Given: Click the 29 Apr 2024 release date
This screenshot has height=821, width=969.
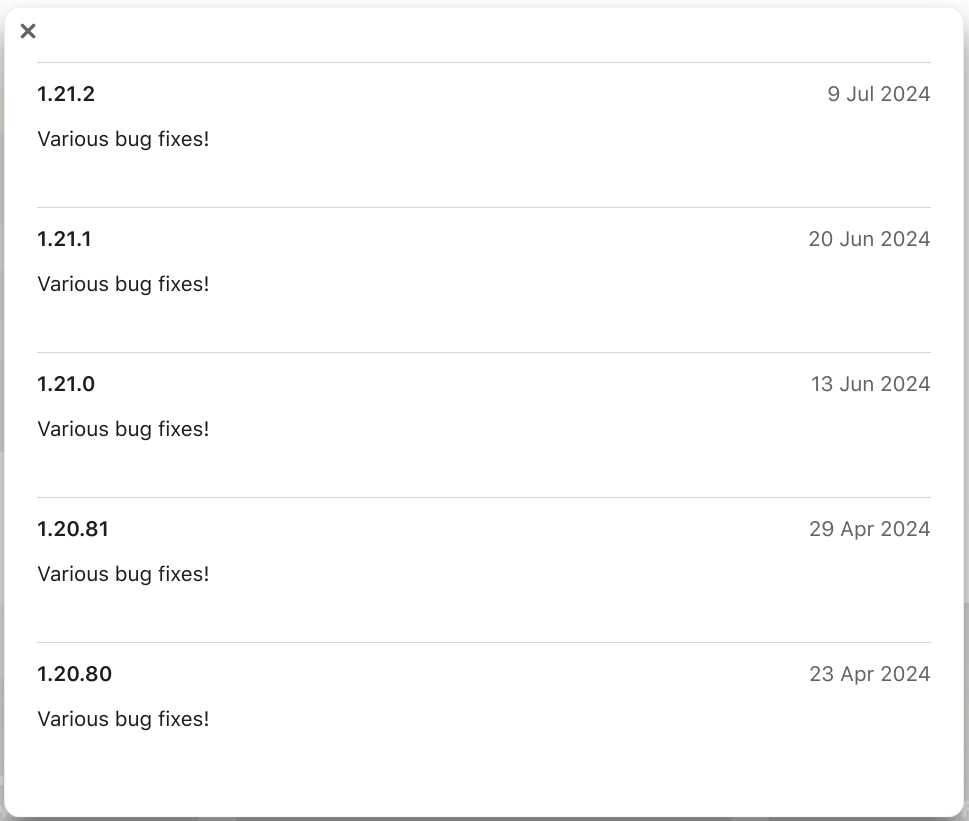Looking at the screenshot, I should [x=869, y=529].
